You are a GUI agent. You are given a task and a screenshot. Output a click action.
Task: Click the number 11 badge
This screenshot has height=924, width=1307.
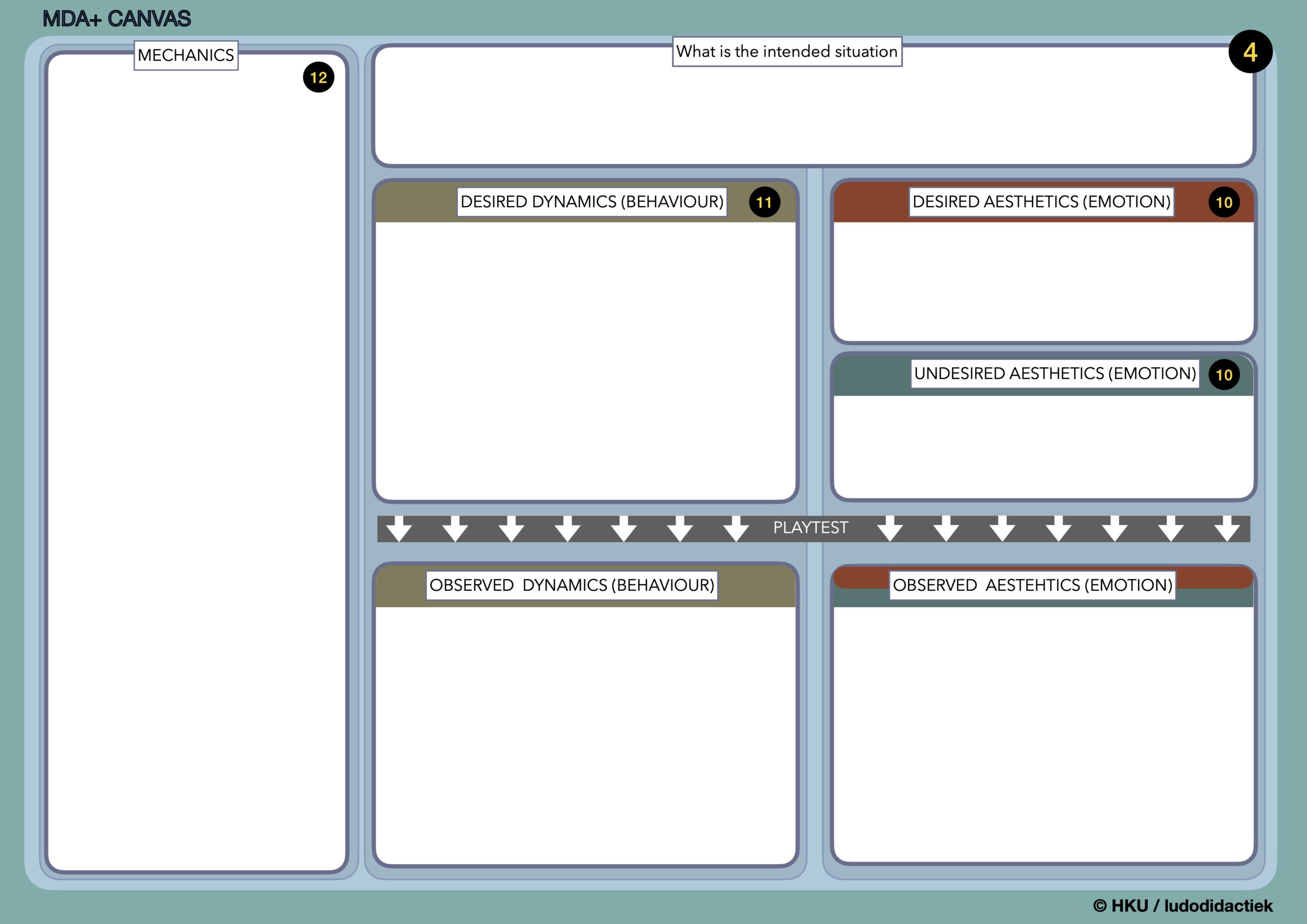764,202
